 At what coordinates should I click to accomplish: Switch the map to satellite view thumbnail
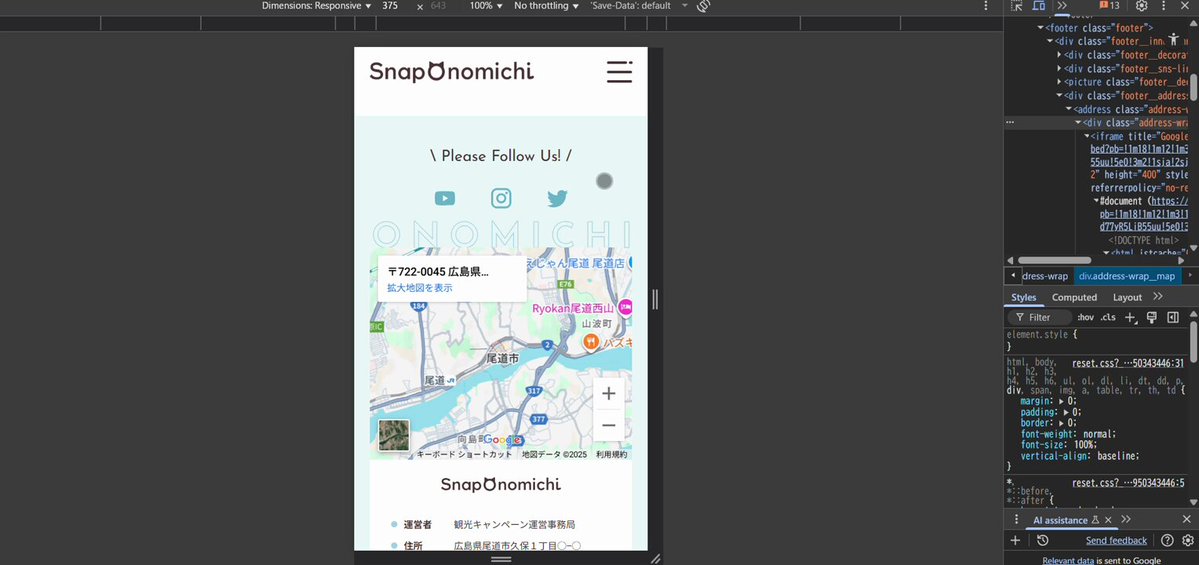[x=394, y=435]
